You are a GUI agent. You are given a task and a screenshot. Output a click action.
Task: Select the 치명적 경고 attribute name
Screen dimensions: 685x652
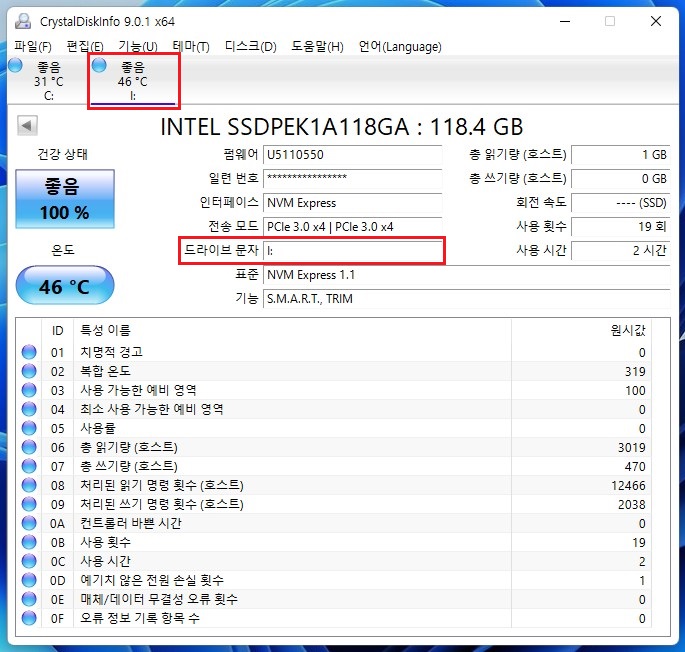pyautogui.click(x=112, y=352)
